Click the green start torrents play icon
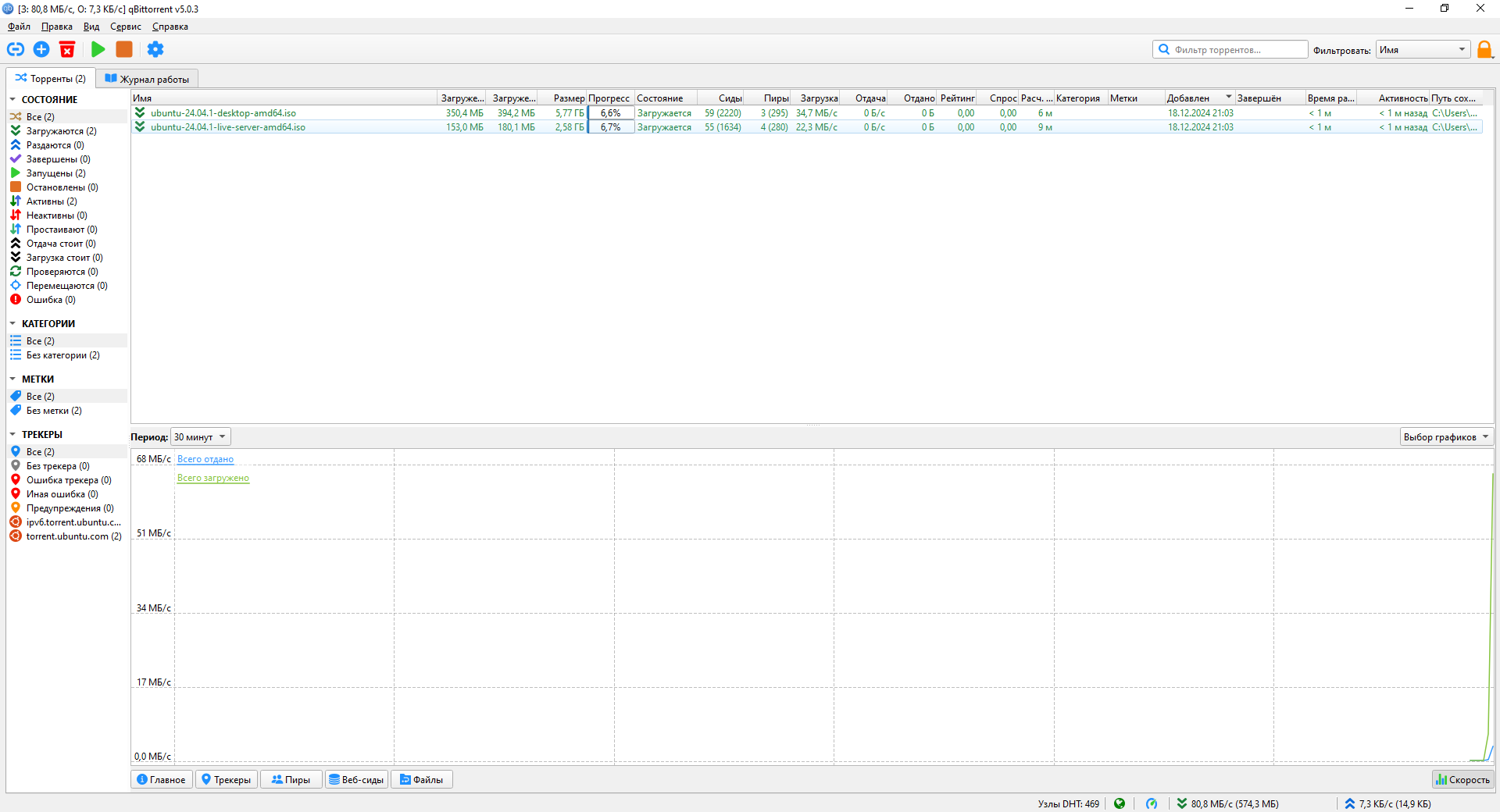1500x812 pixels. tap(98, 49)
